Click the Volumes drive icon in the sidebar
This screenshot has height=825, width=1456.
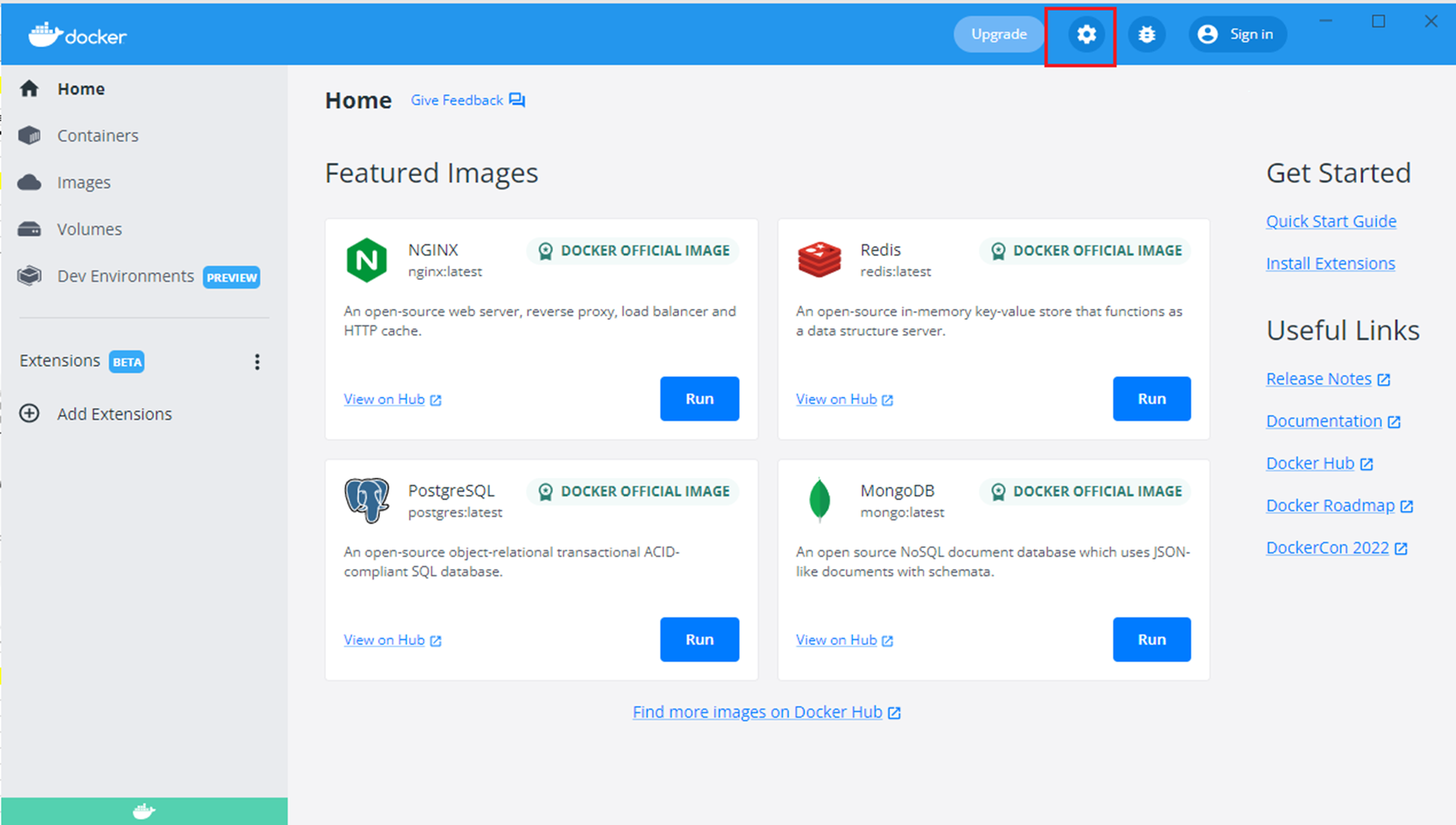pos(30,228)
